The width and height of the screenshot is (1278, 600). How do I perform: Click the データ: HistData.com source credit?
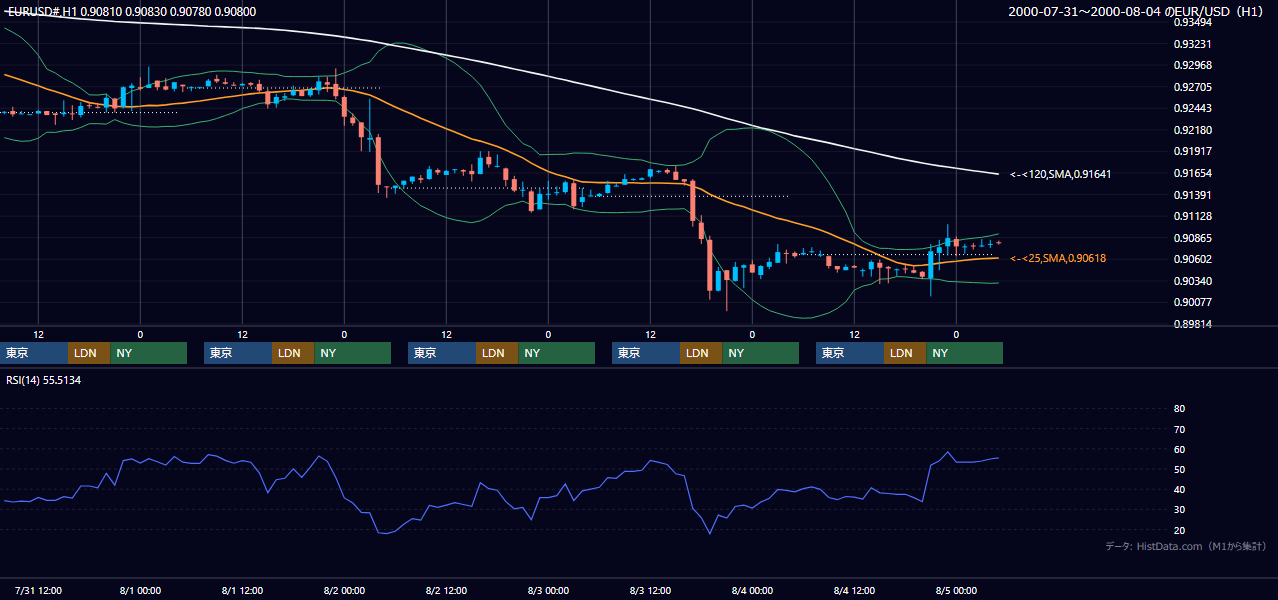tap(1185, 546)
